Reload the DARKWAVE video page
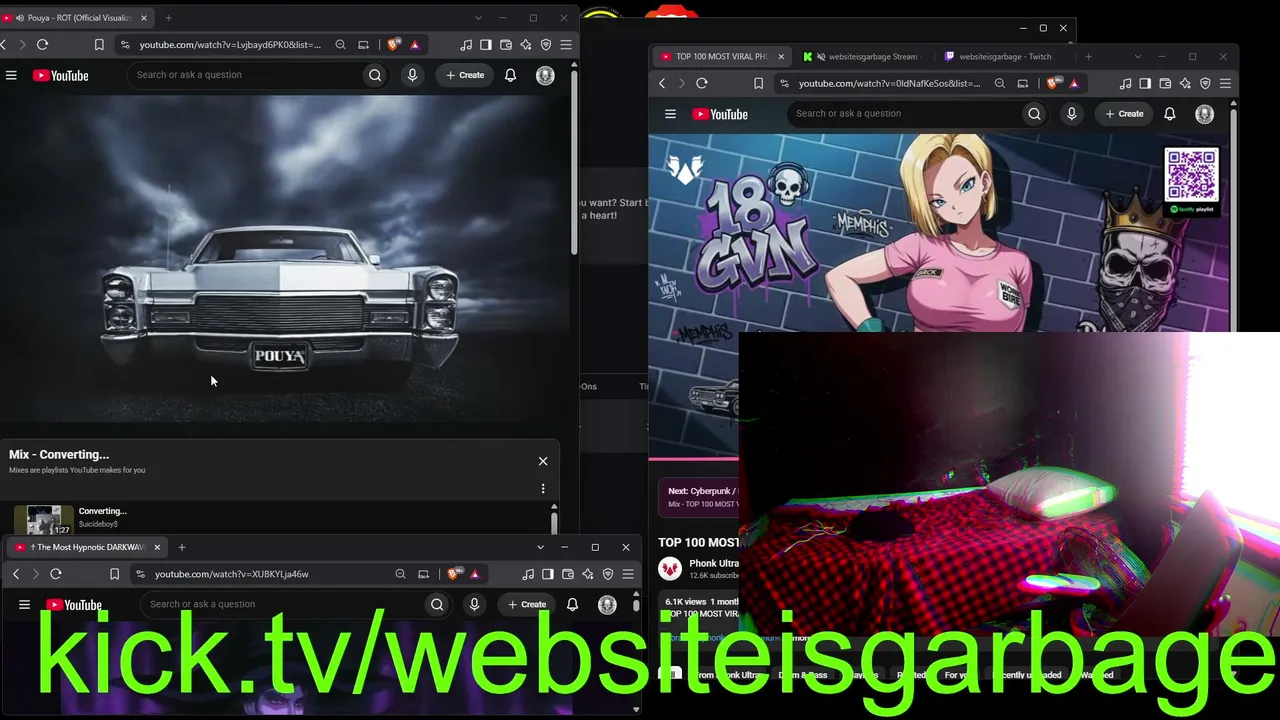Image resolution: width=1280 pixels, height=720 pixels. [x=56, y=574]
